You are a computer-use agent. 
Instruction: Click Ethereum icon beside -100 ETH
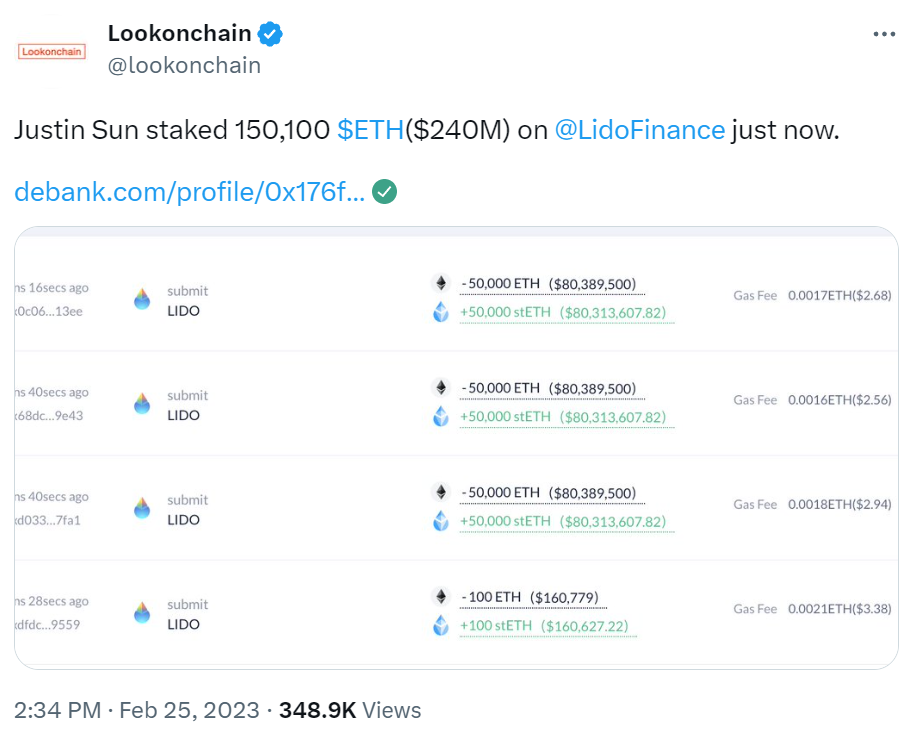441,597
